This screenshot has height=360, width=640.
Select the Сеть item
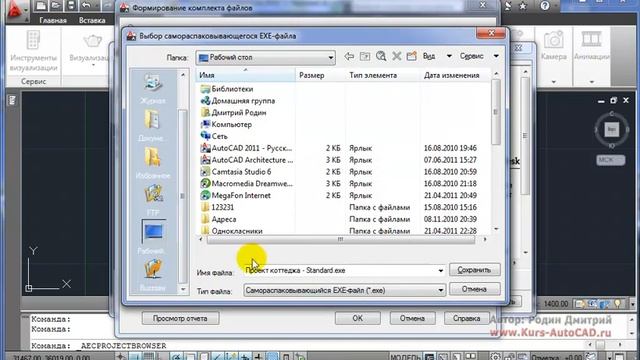[214, 136]
